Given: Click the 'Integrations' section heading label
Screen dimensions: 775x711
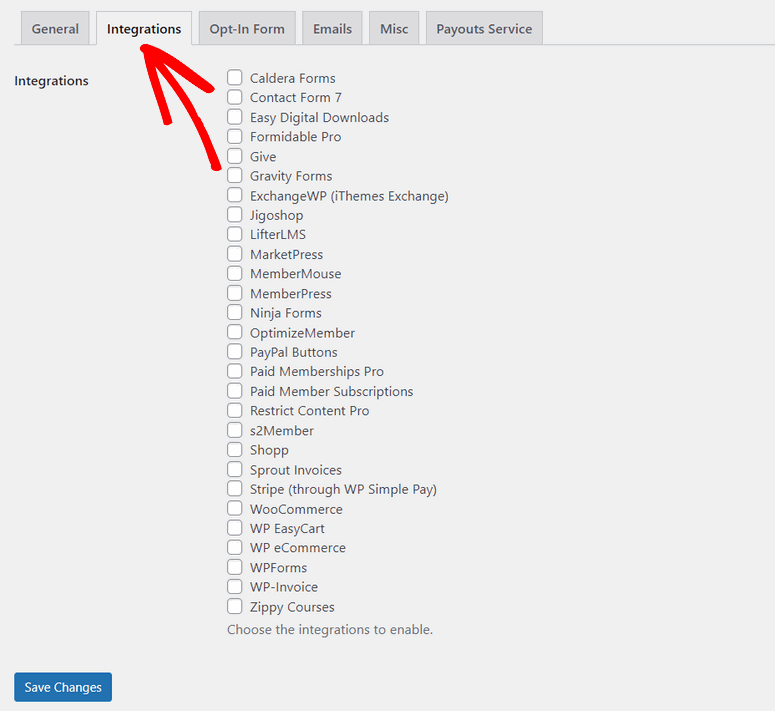Looking at the screenshot, I should point(51,81).
